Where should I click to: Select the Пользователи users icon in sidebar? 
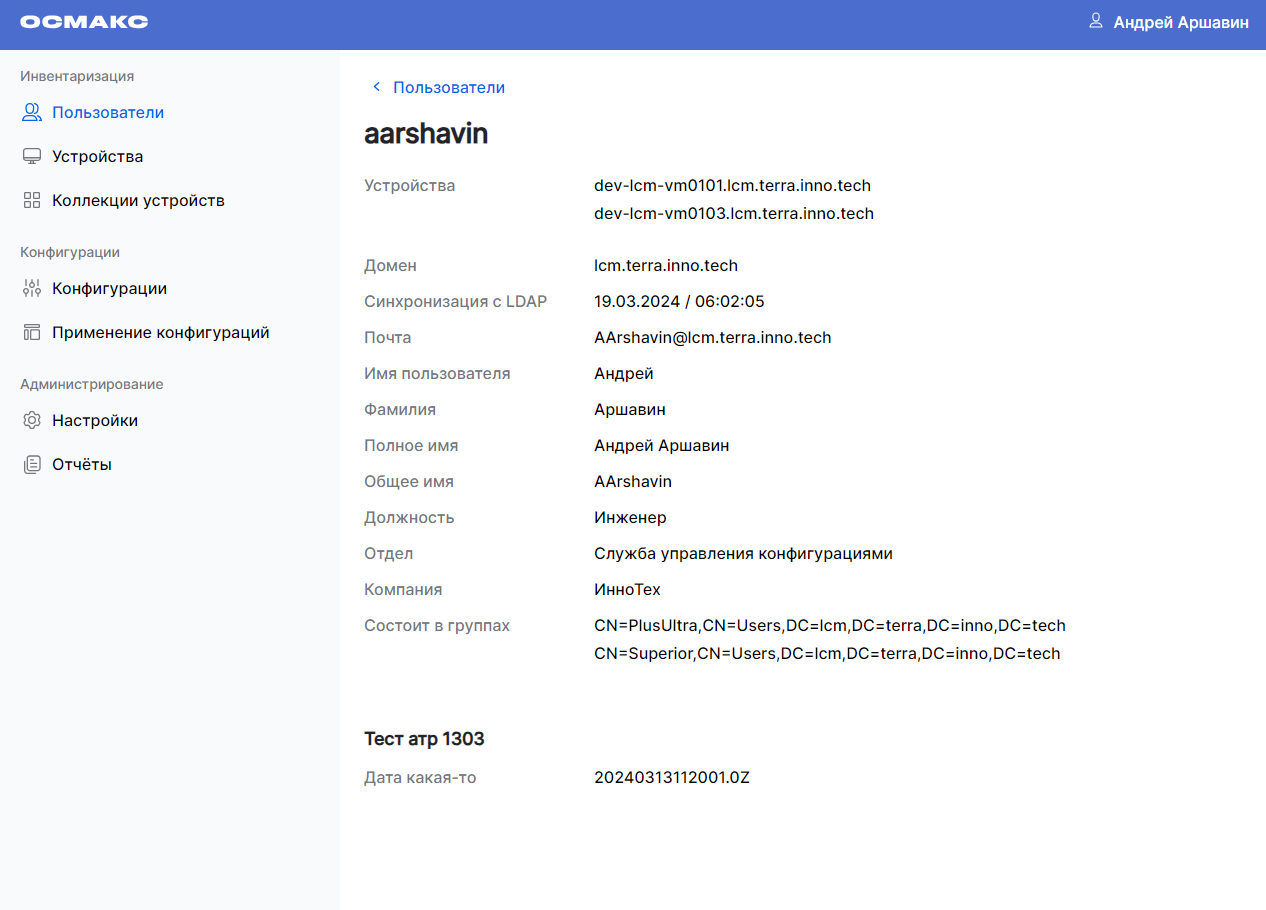[30, 112]
